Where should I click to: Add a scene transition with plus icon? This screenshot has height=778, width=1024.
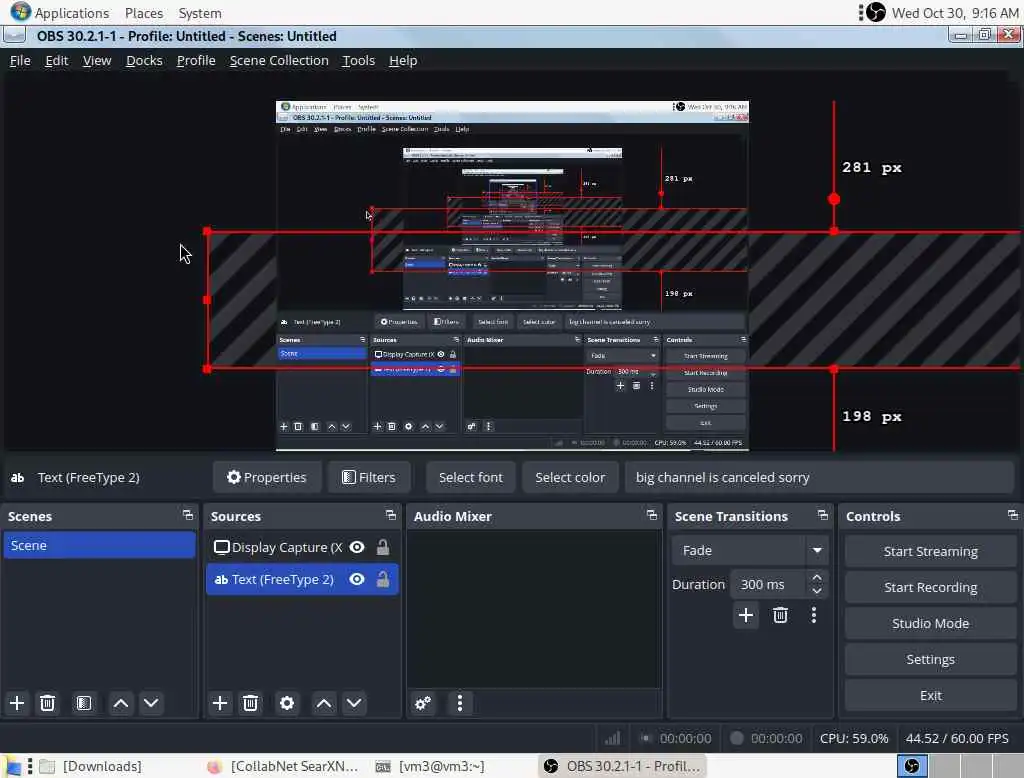[745, 615]
